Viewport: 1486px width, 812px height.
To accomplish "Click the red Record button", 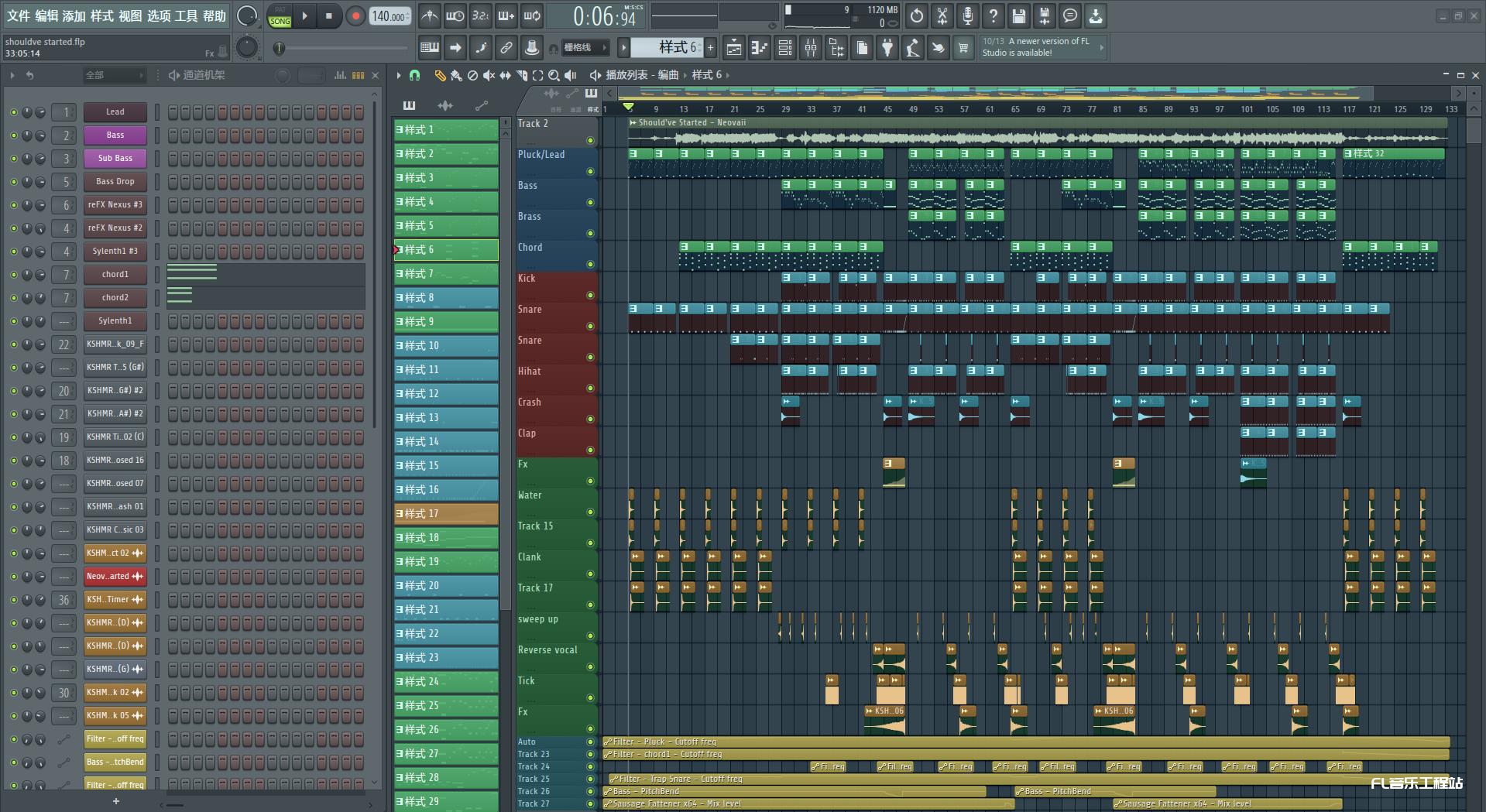I will click(355, 15).
